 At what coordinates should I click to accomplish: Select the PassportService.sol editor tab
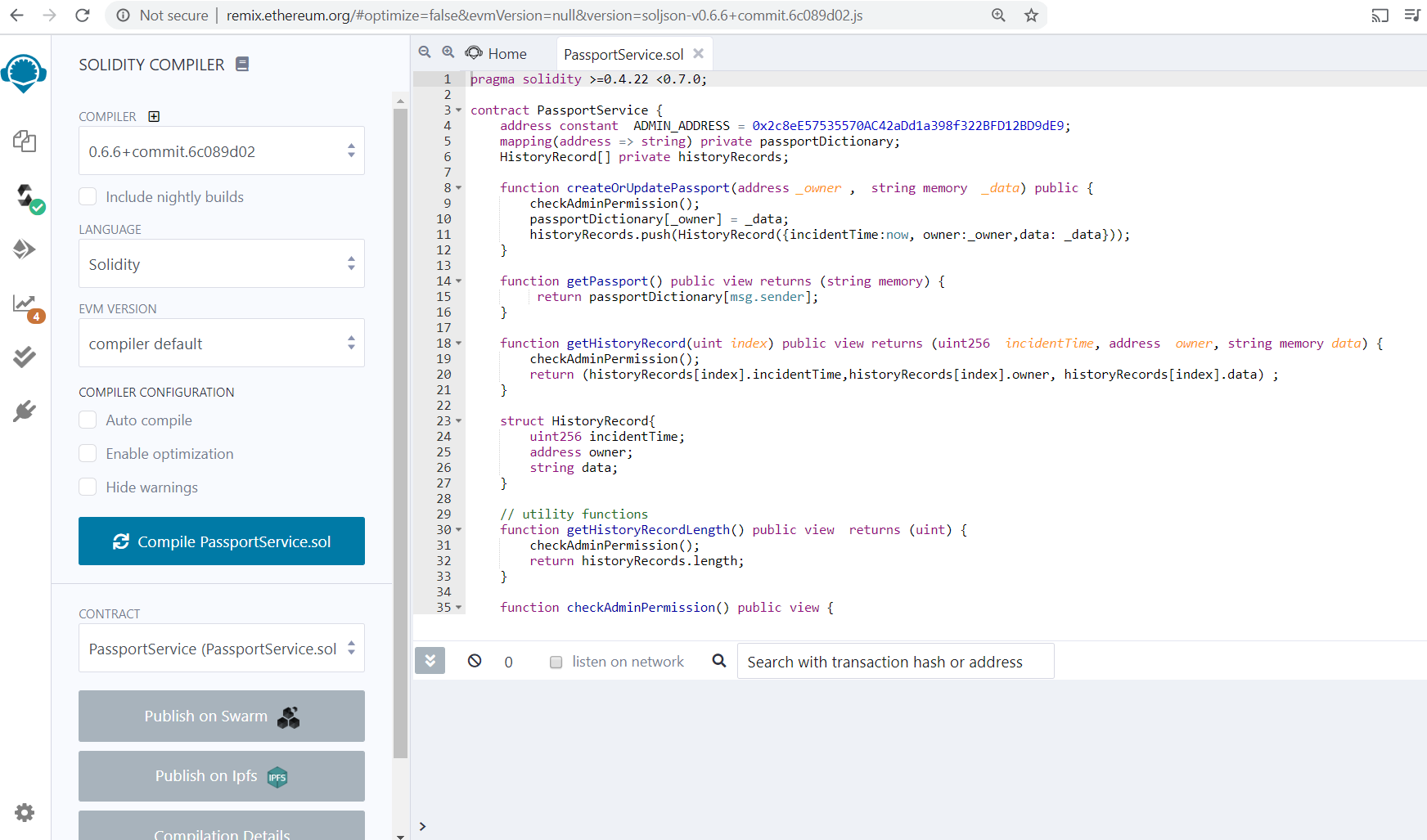pyautogui.click(x=623, y=55)
